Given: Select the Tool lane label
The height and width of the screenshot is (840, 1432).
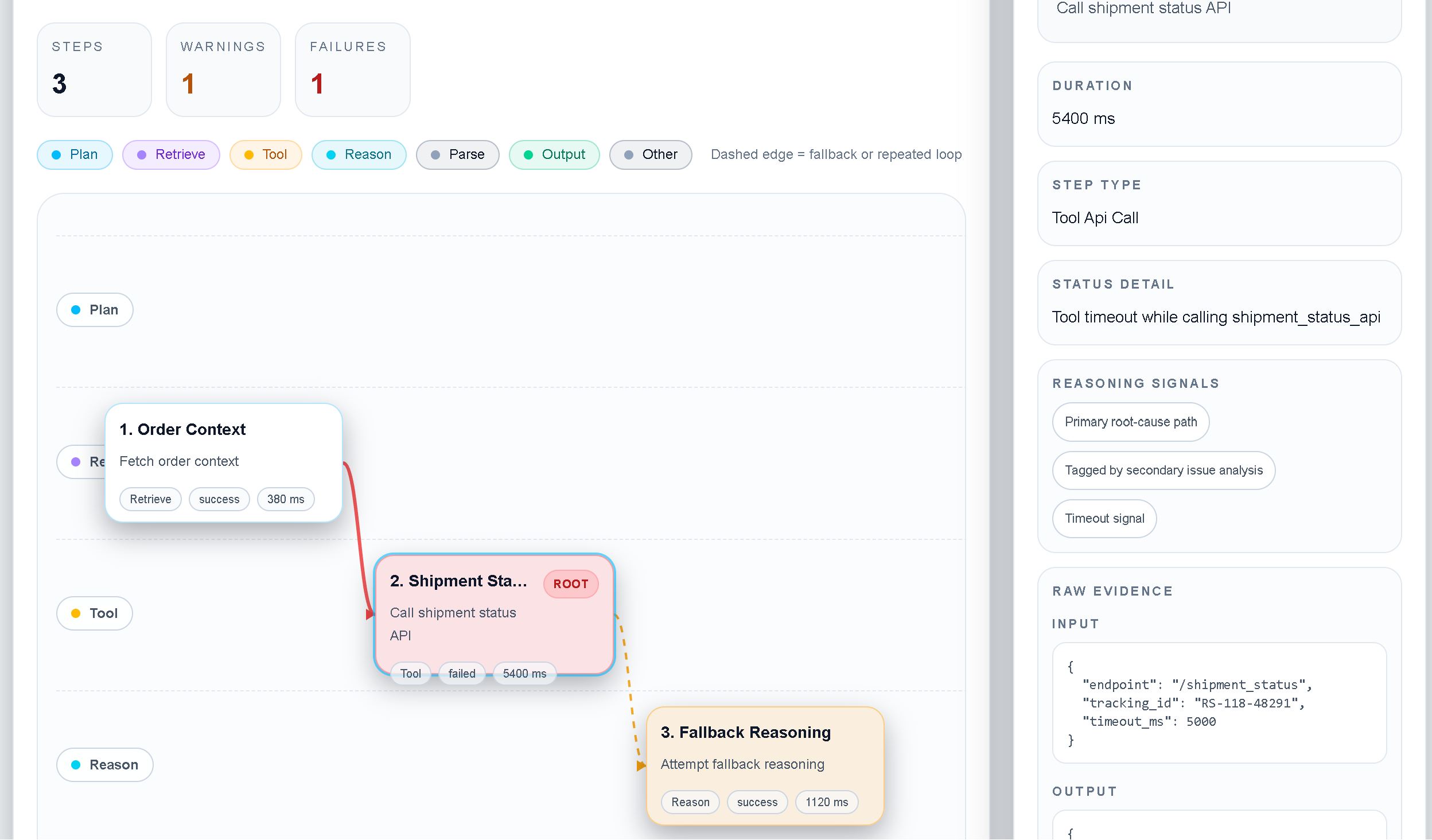Looking at the screenshot, I should (x=95, y=613).
